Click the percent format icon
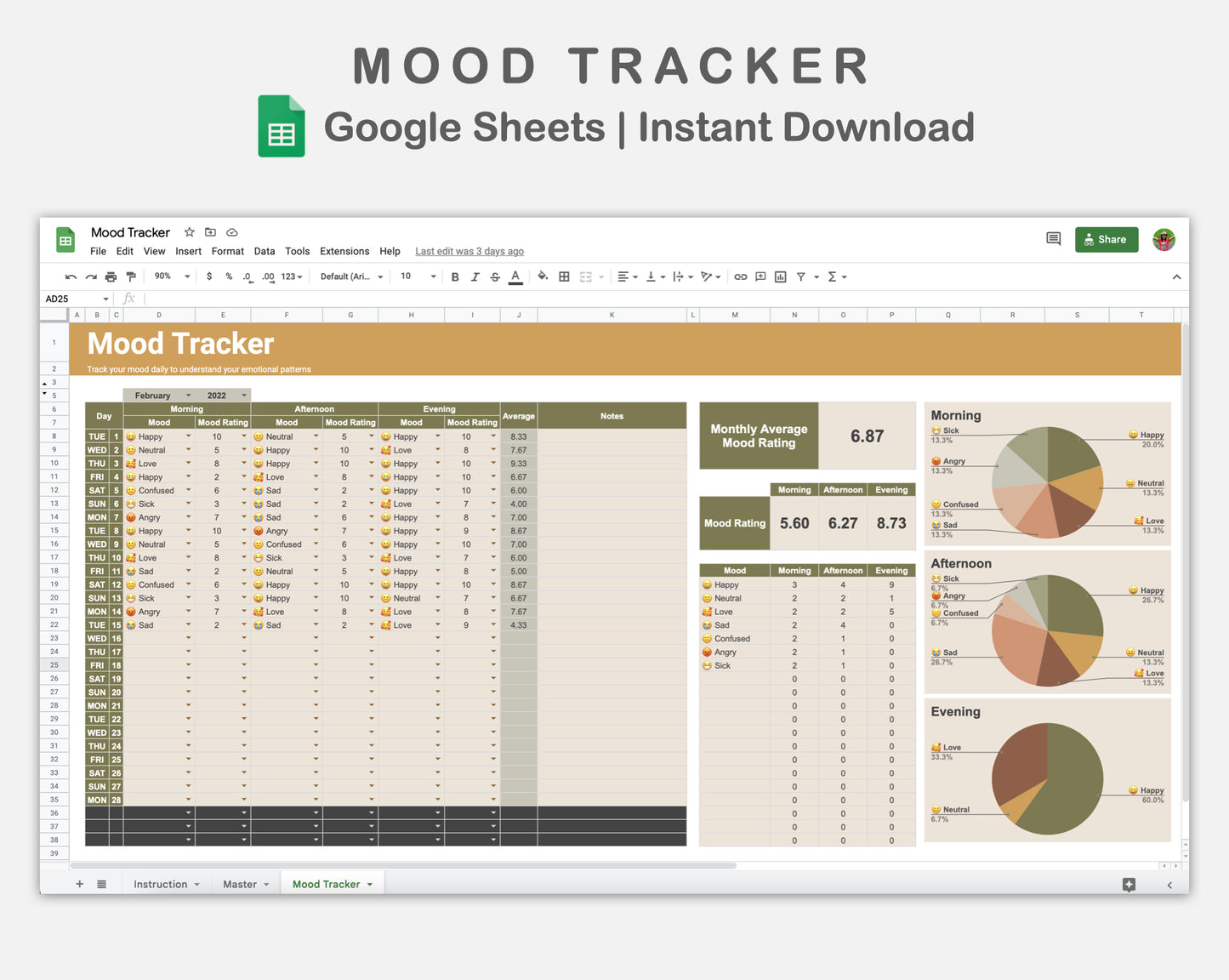1229x980 pixels. pos(228,276)
